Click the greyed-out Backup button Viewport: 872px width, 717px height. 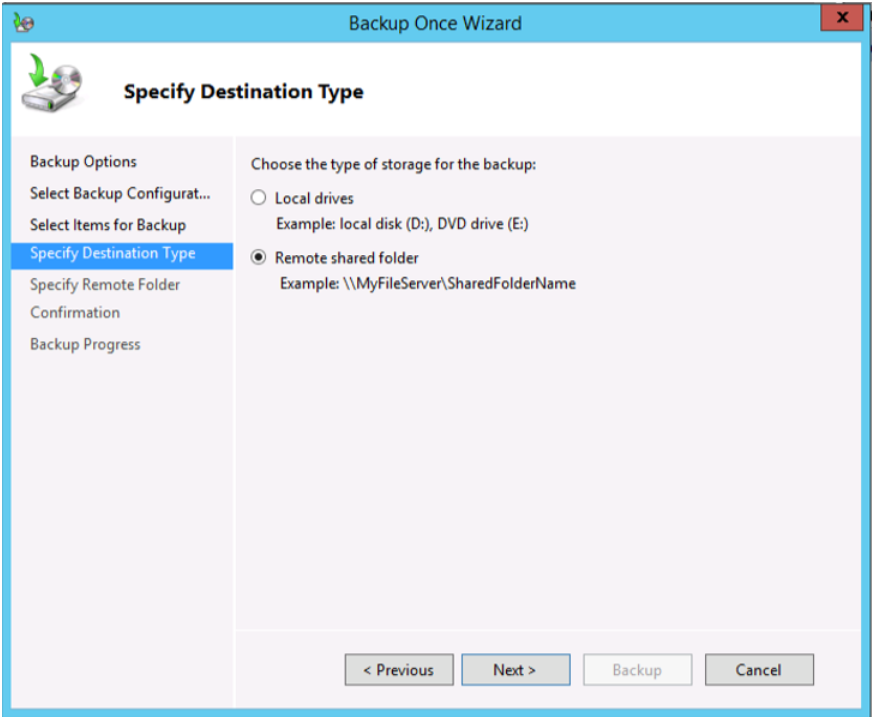637,670
